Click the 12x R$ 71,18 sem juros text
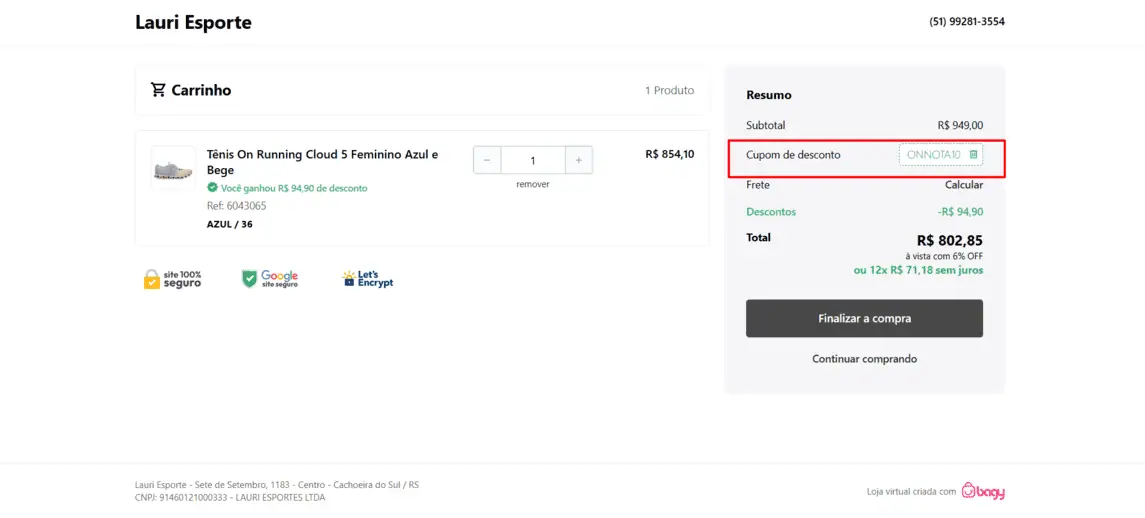Viewport: 1145px width, 518px height. click(x=919, y=270)
